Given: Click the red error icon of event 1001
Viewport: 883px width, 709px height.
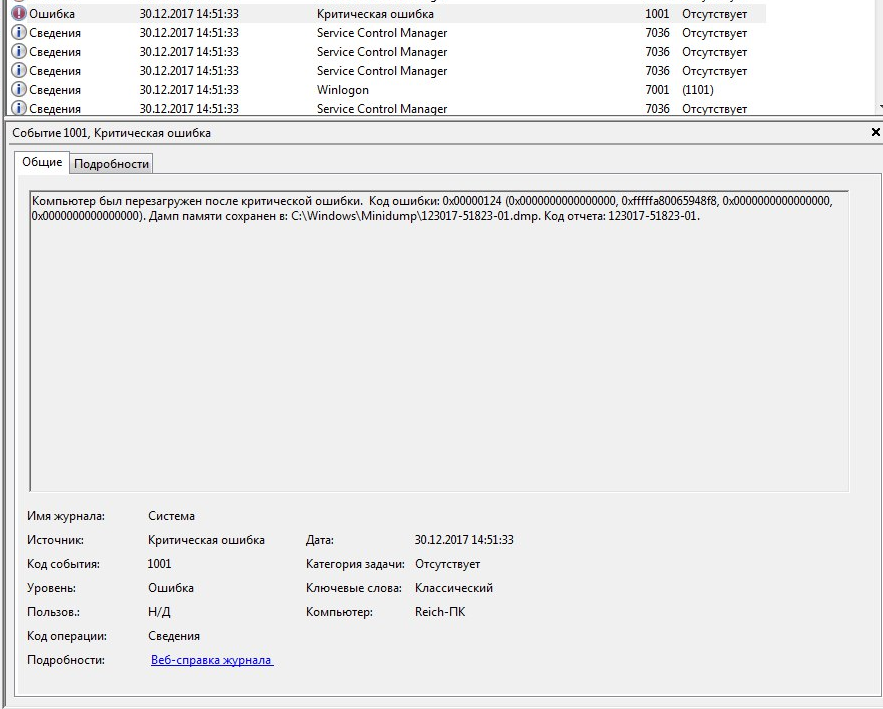Looking at the screenshot, I should click(x=18, y=14).
